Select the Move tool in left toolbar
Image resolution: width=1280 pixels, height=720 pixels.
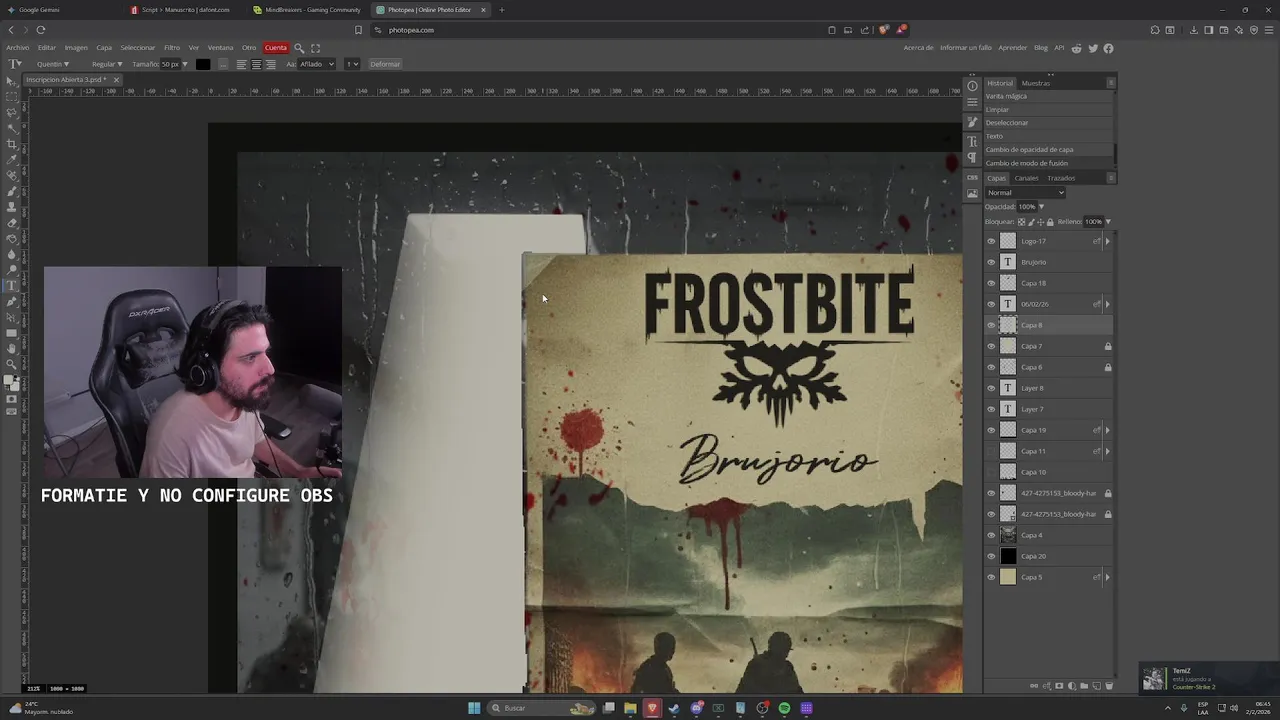[x=12, y=81]
